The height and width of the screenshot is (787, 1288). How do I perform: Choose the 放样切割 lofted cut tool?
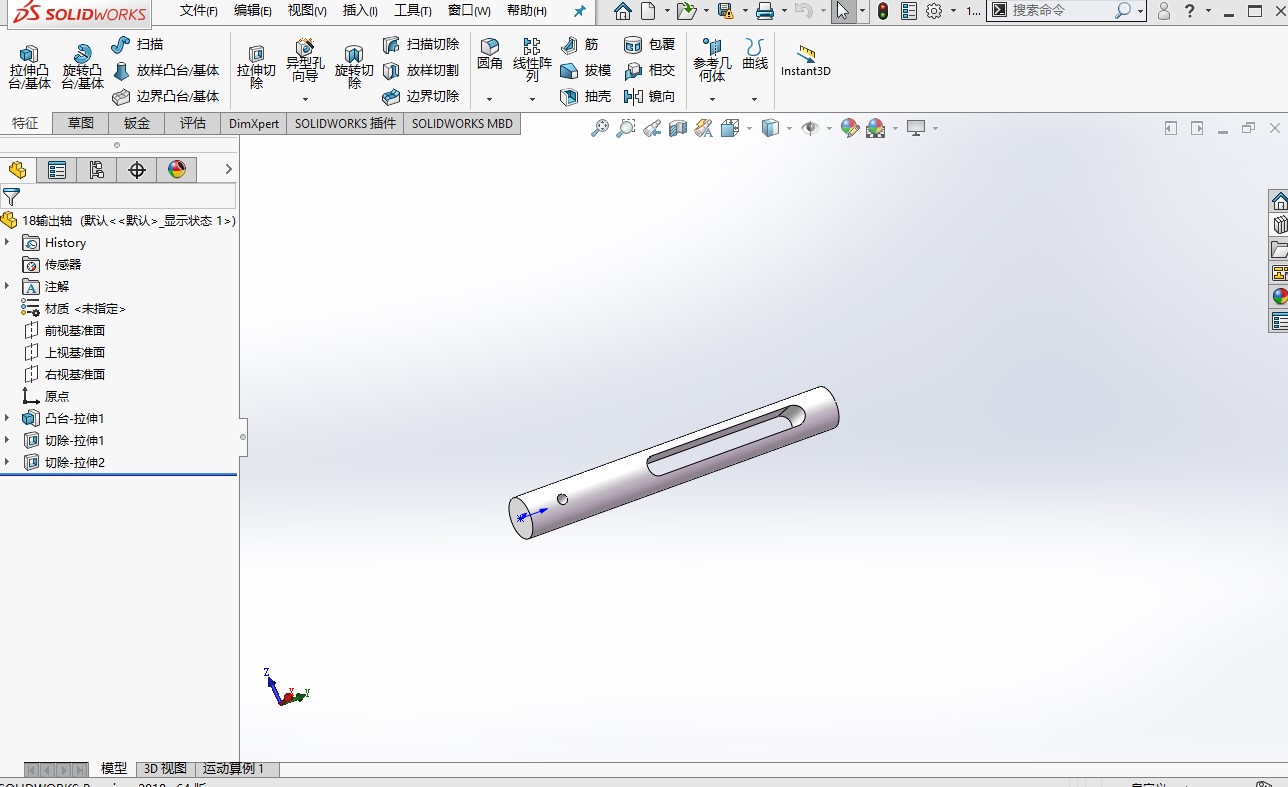coord(420,70)
